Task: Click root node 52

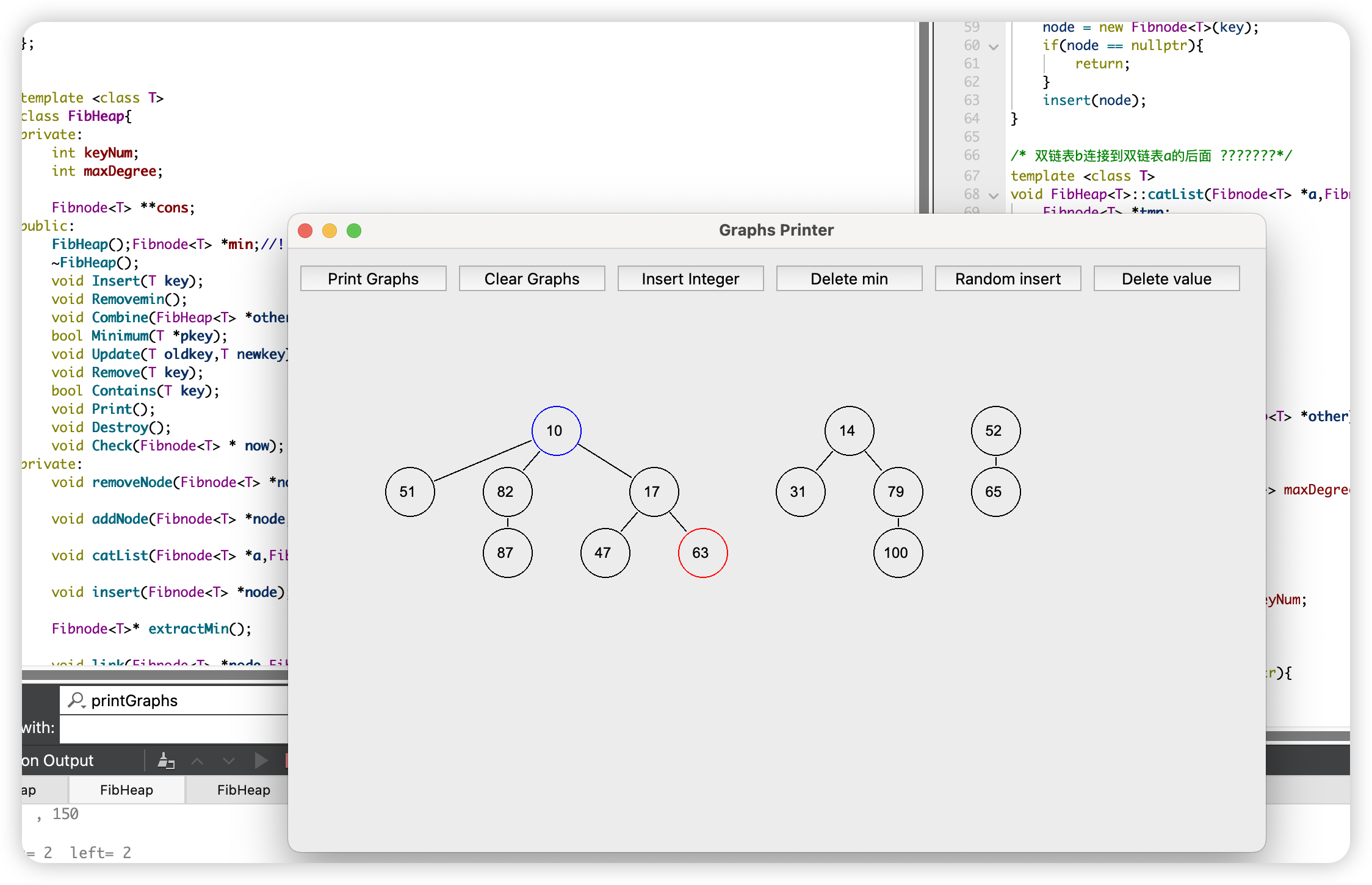Action: click(995, 431)
